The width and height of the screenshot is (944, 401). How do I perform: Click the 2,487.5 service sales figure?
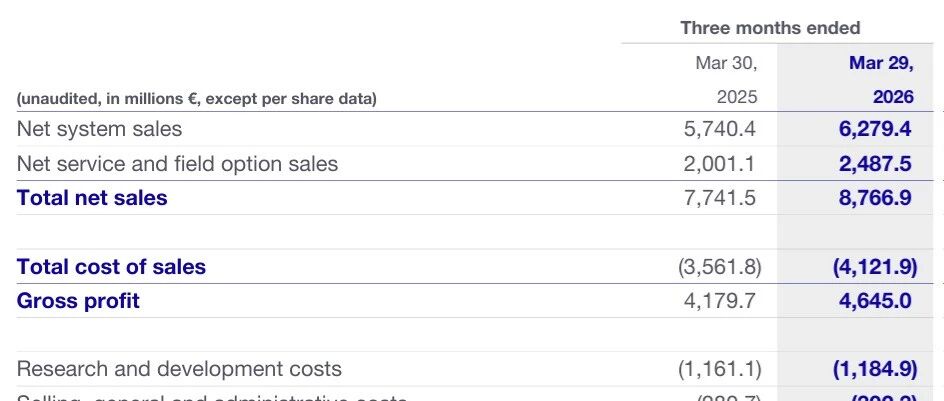point(875,164)
